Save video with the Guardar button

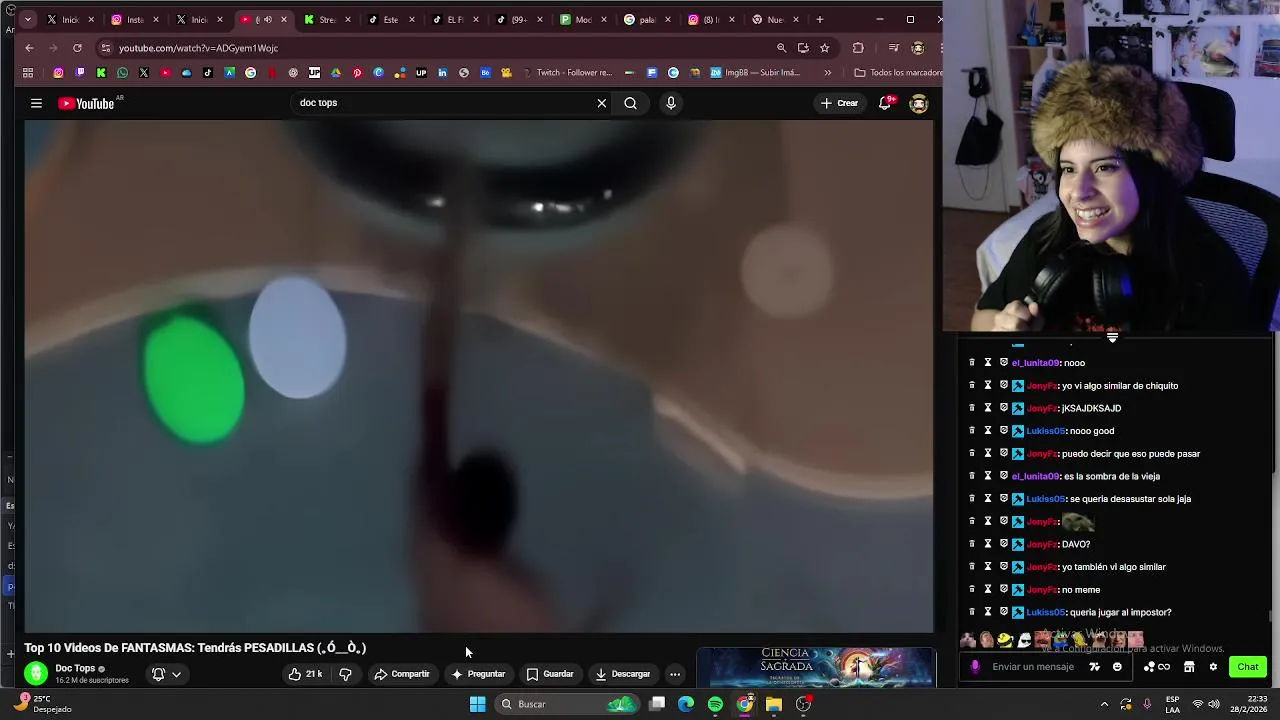[550, 674]
